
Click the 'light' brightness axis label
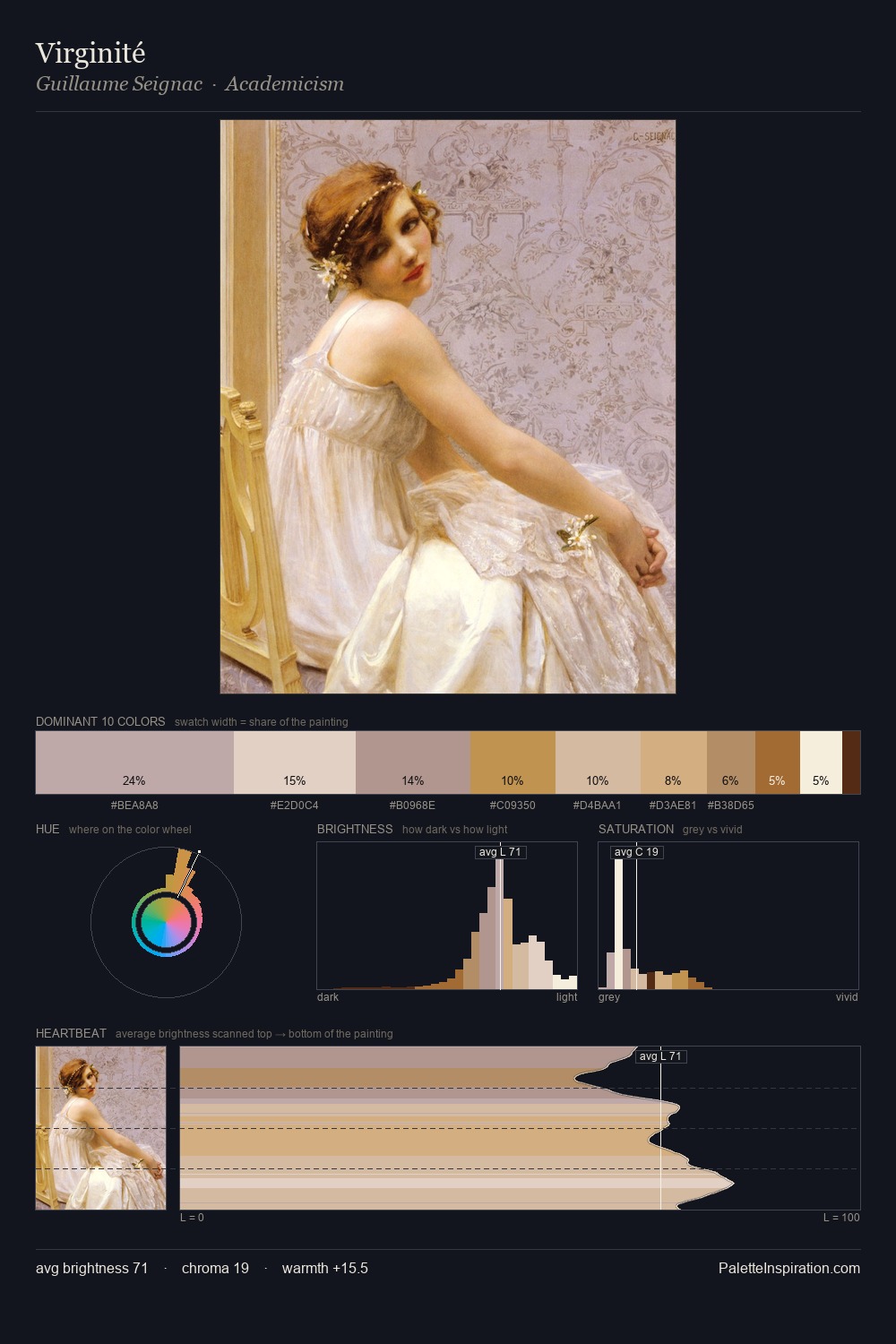click(x=567, y=997)
